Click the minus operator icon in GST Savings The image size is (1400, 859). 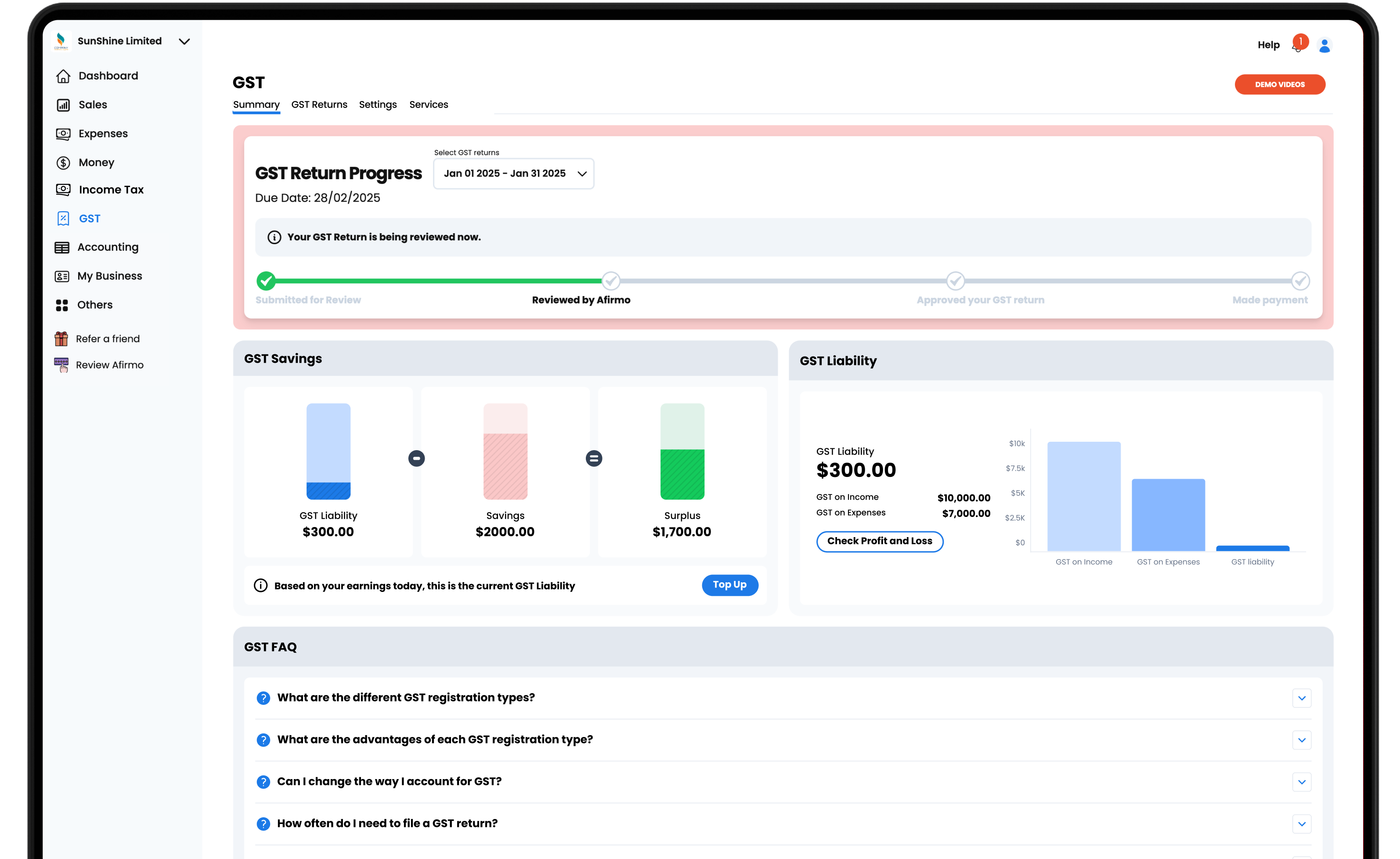(416, 458)
